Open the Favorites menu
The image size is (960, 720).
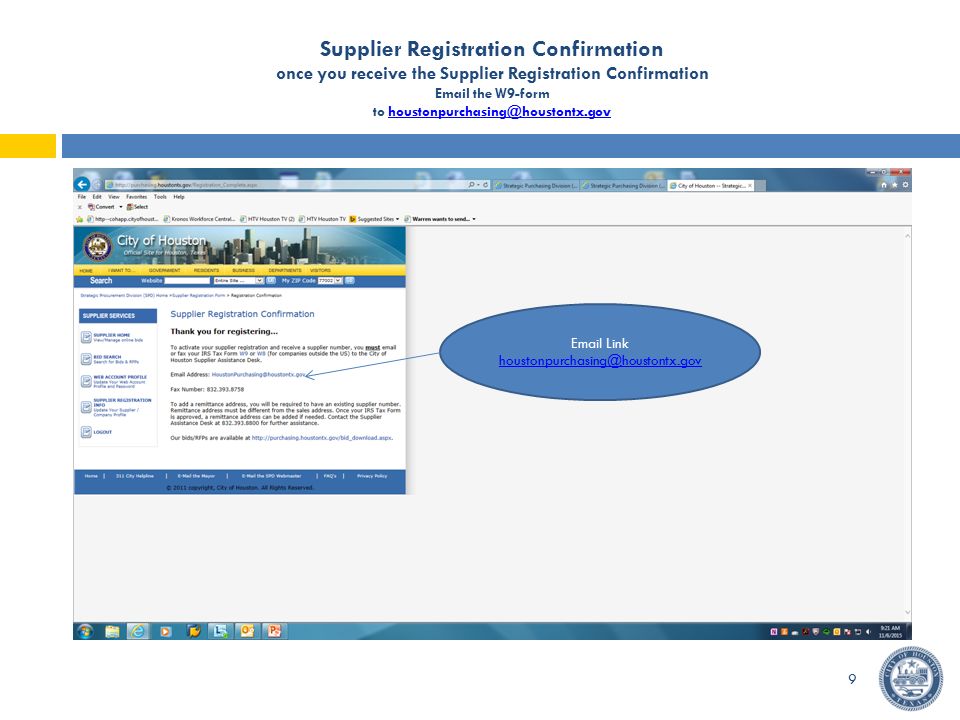click(x=137, y=197)
